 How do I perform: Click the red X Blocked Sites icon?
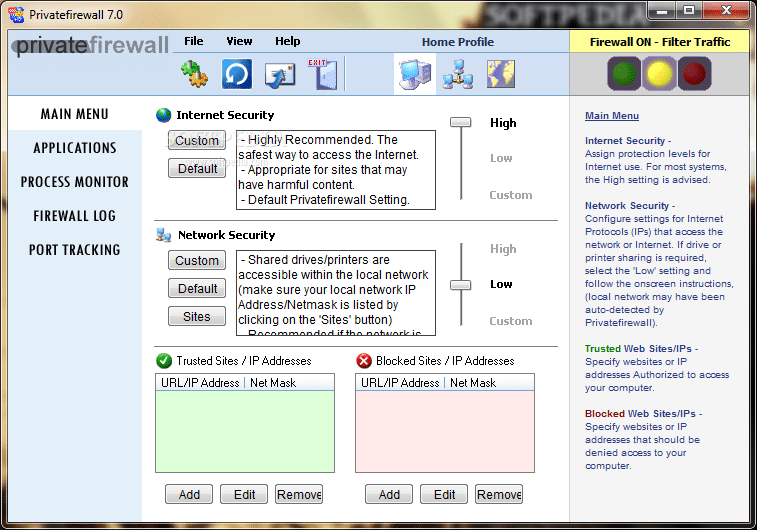364,361
